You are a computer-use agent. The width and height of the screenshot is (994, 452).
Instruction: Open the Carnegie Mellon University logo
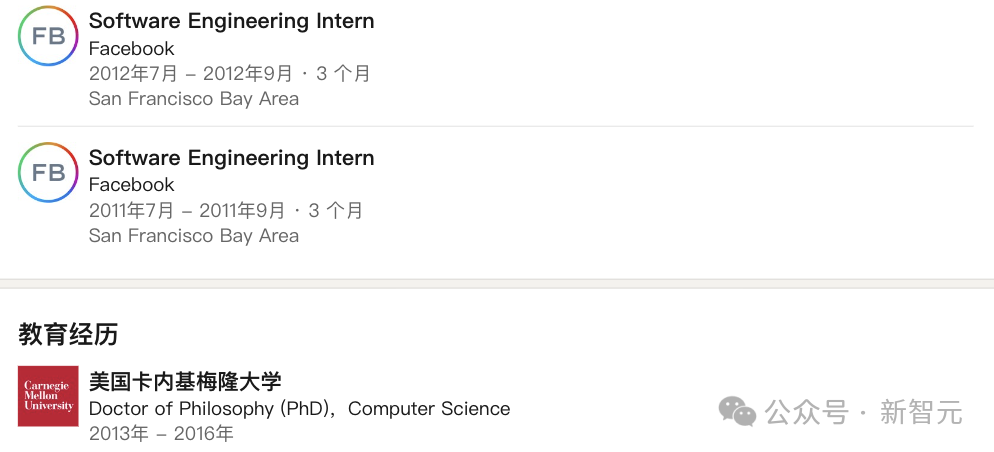click(x=48, y=396)
